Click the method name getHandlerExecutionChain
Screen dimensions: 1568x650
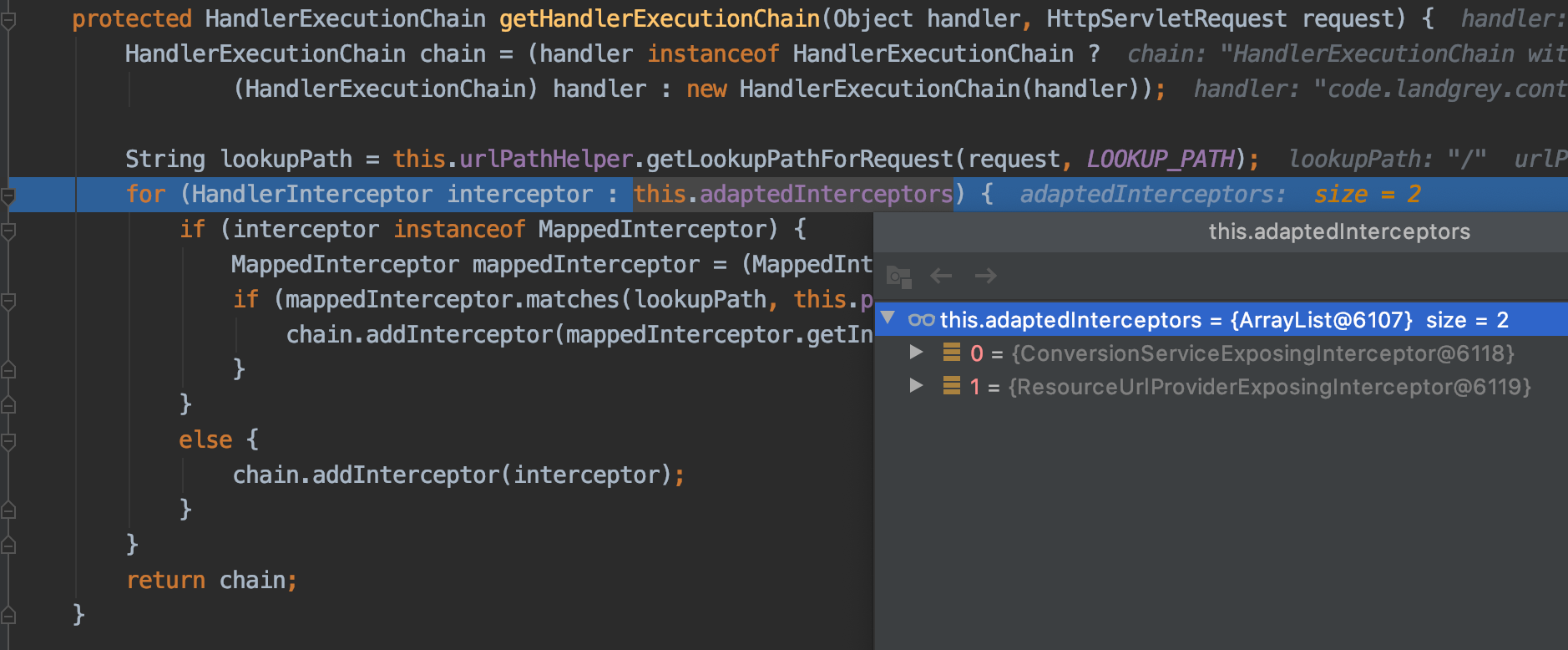coord(660,18)
